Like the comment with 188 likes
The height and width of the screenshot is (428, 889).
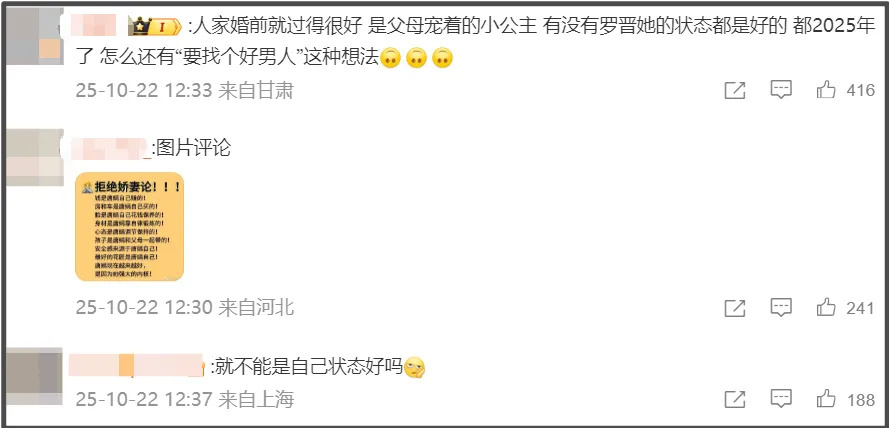(826, 400)
